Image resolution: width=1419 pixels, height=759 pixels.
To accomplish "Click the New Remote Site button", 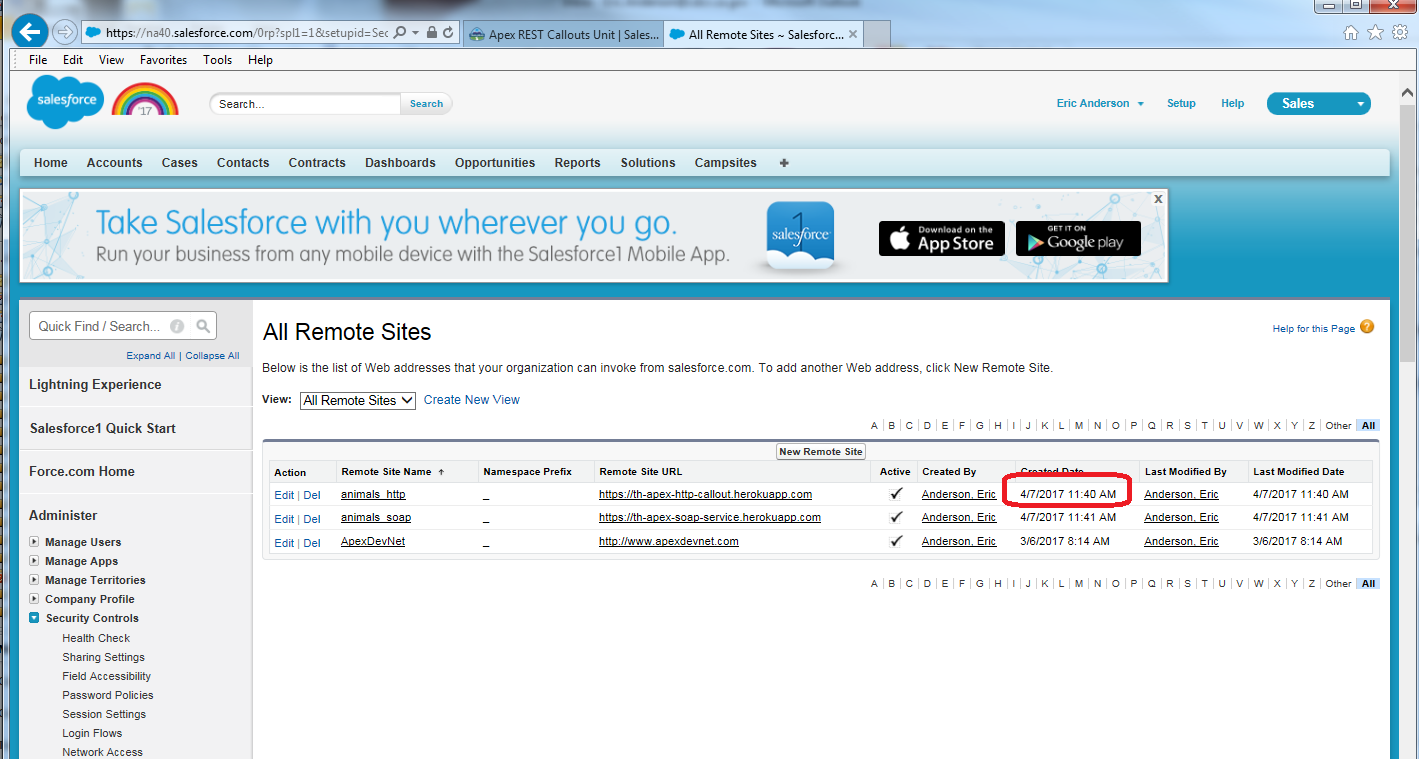I will pyautogui.click(x=821, y=452).
